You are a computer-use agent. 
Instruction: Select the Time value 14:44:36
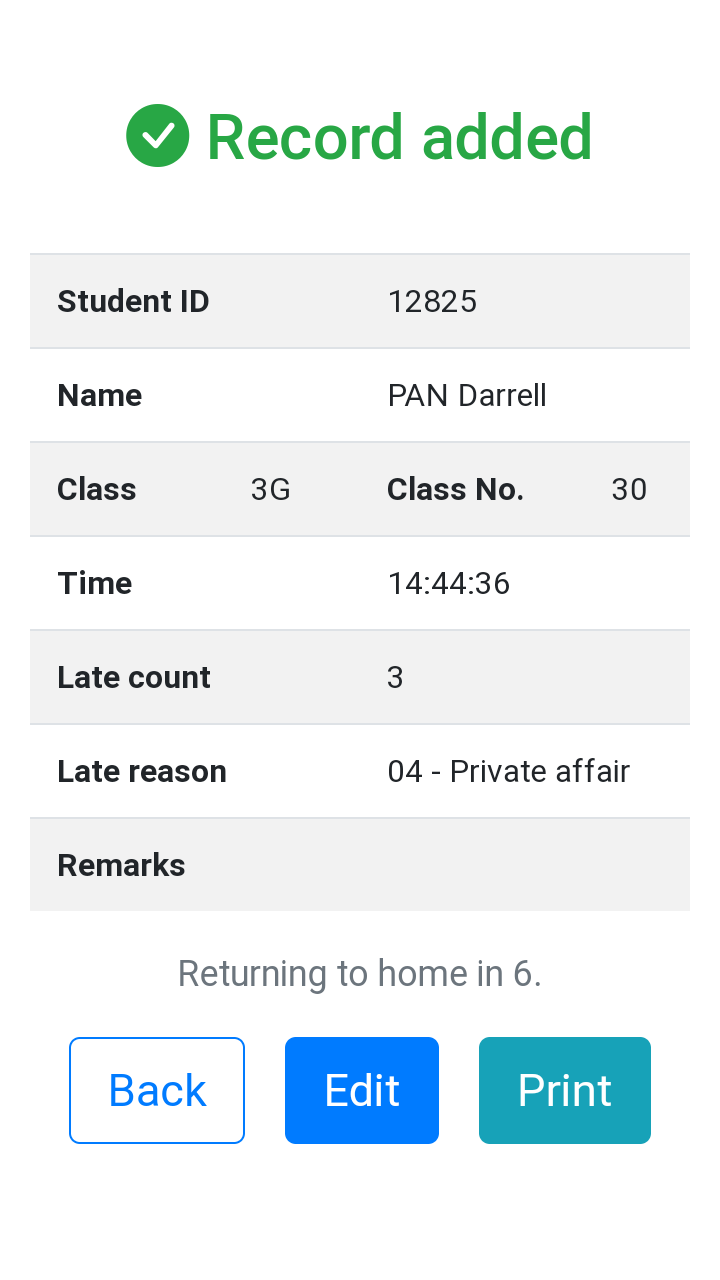[x=448, y=583]
